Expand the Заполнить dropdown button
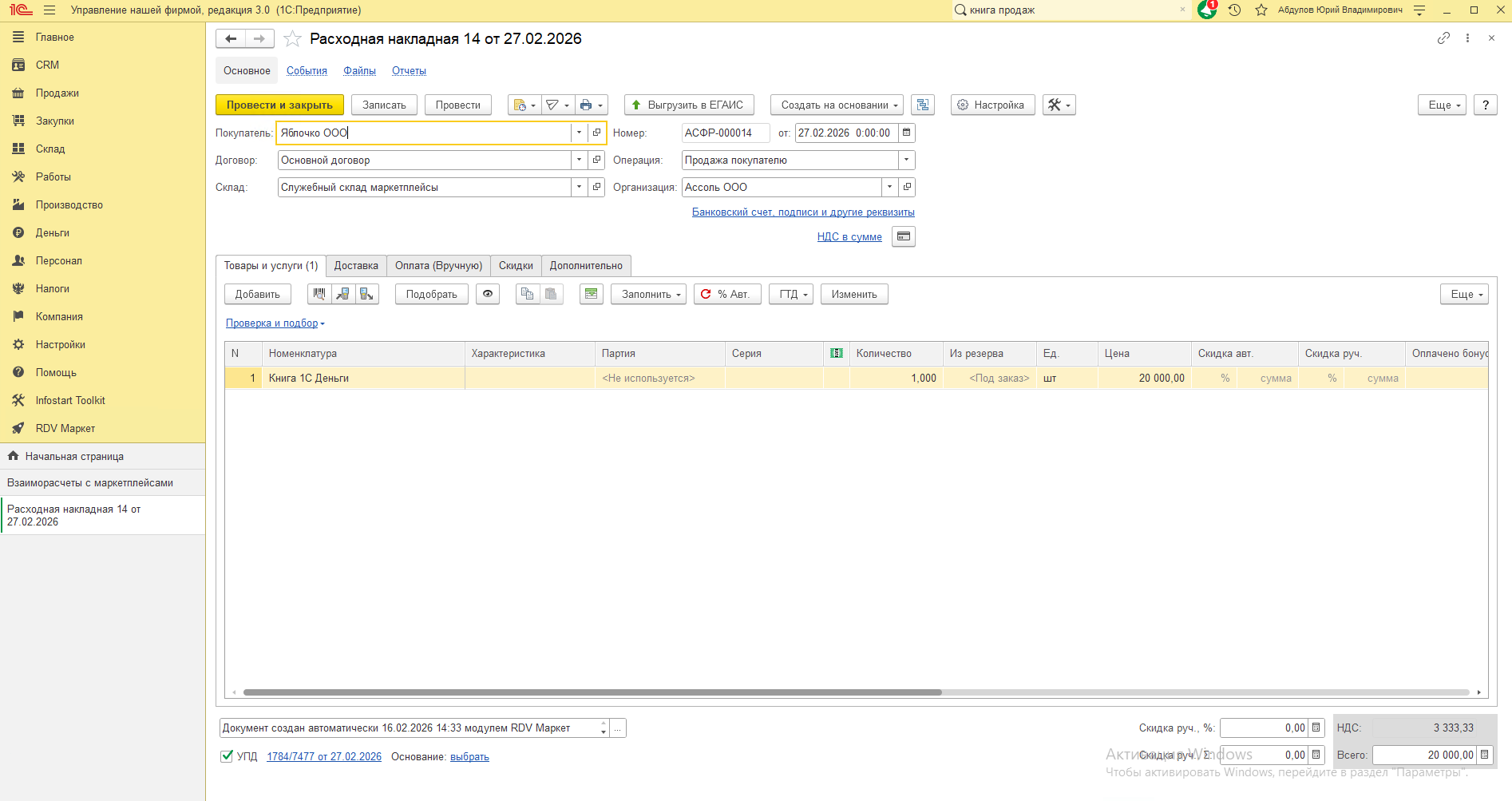1512x801 pixels. click(x=648, y=294)
